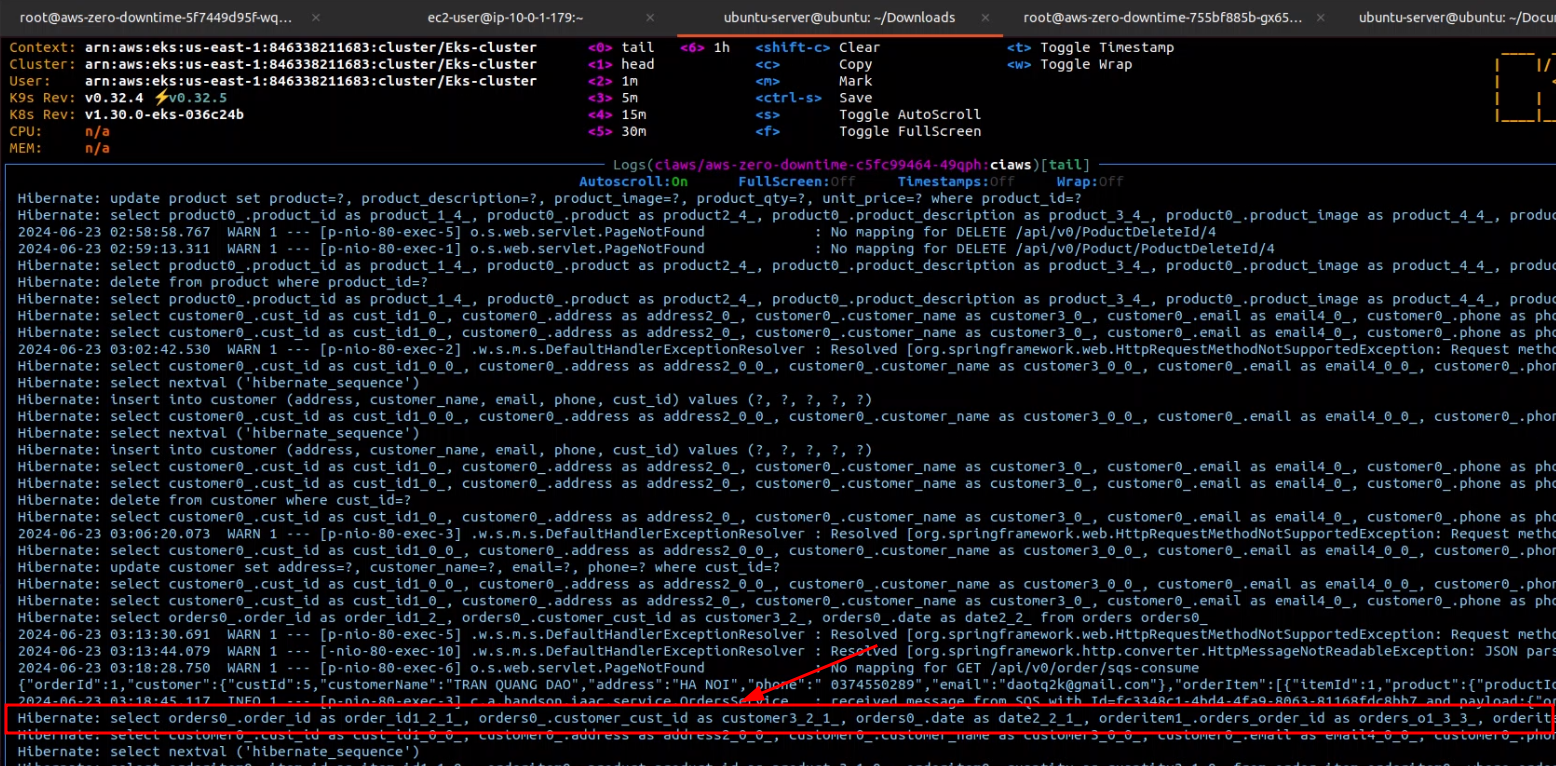The width and height of the screenshot is (1556, 766).
Task: Click the 03:02:42.530 WARN log line
Action: (x=786, y=350)
